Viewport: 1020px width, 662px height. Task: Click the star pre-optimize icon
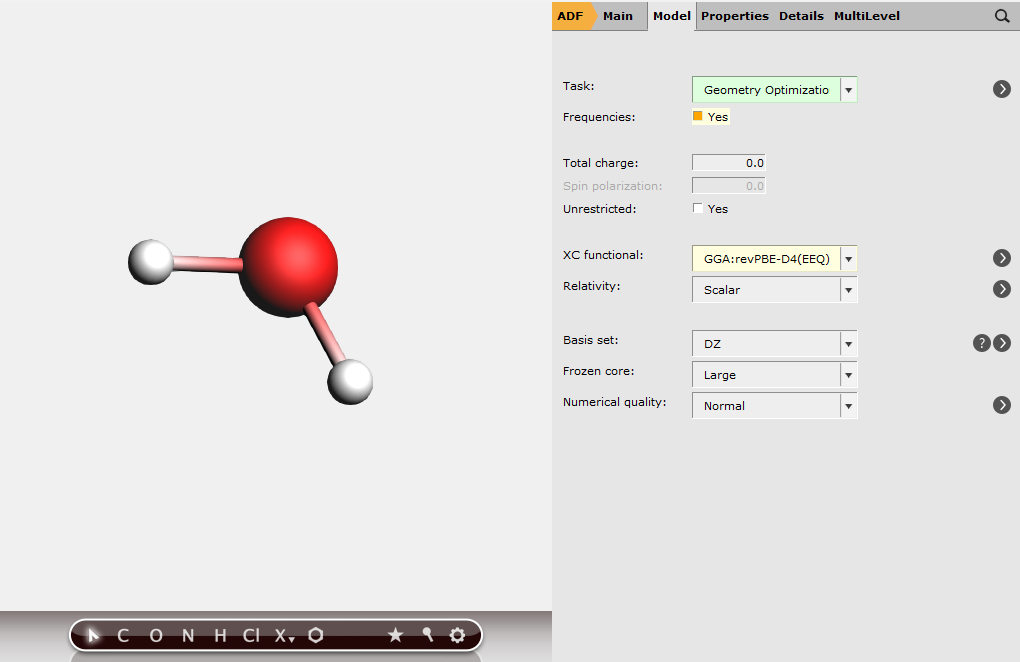(395, 635)
